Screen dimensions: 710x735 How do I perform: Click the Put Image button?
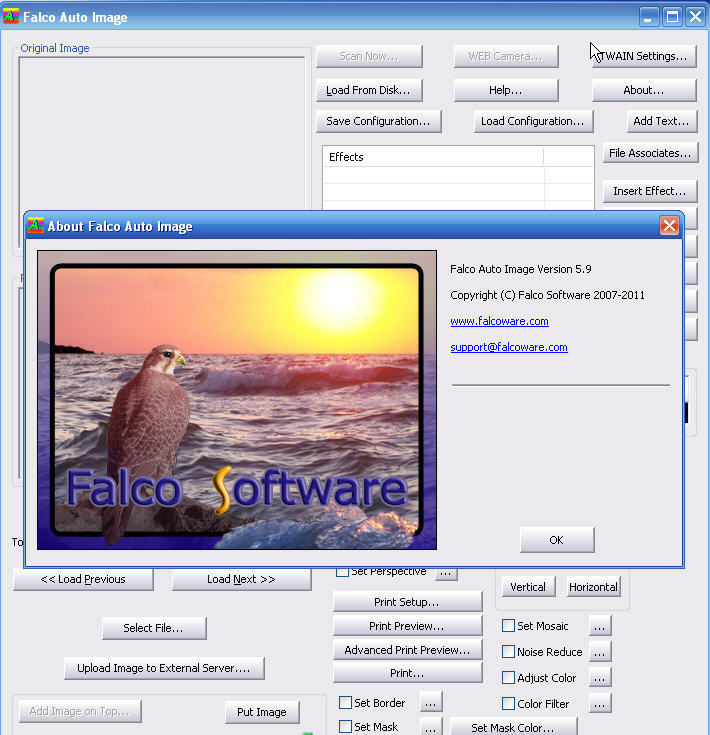pos(262,712)
